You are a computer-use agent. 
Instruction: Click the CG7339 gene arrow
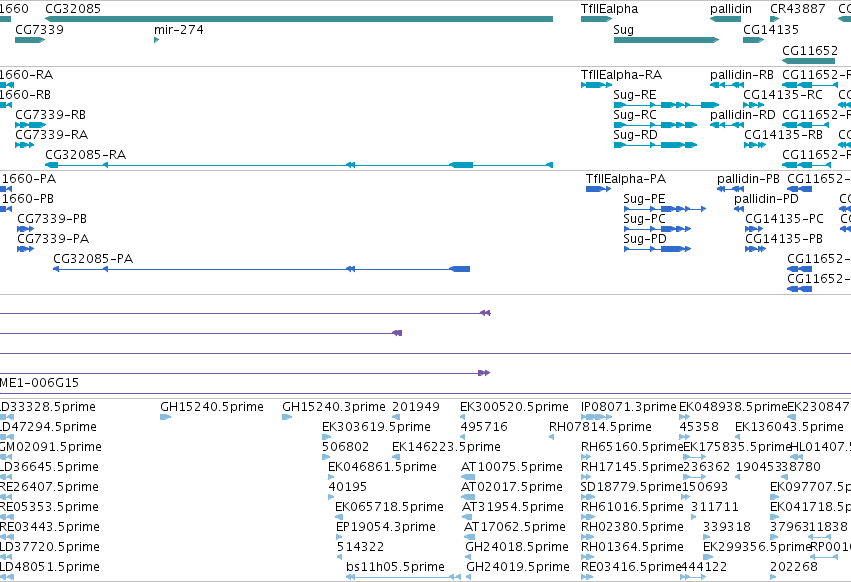[x=30, y=40]
